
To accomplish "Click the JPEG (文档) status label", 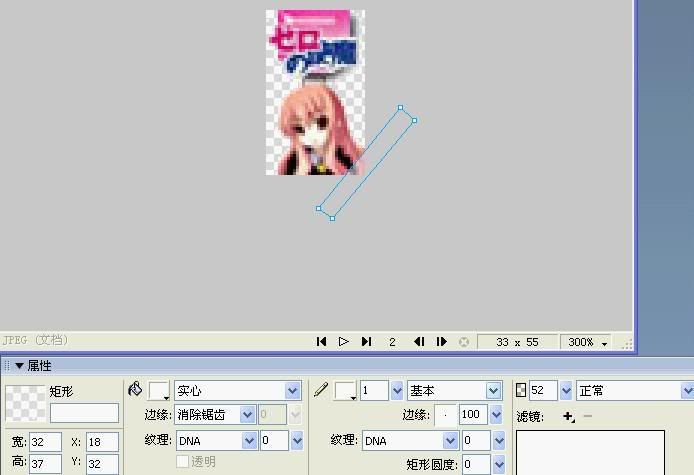I will pyautogui.click(x=35, y=340).
